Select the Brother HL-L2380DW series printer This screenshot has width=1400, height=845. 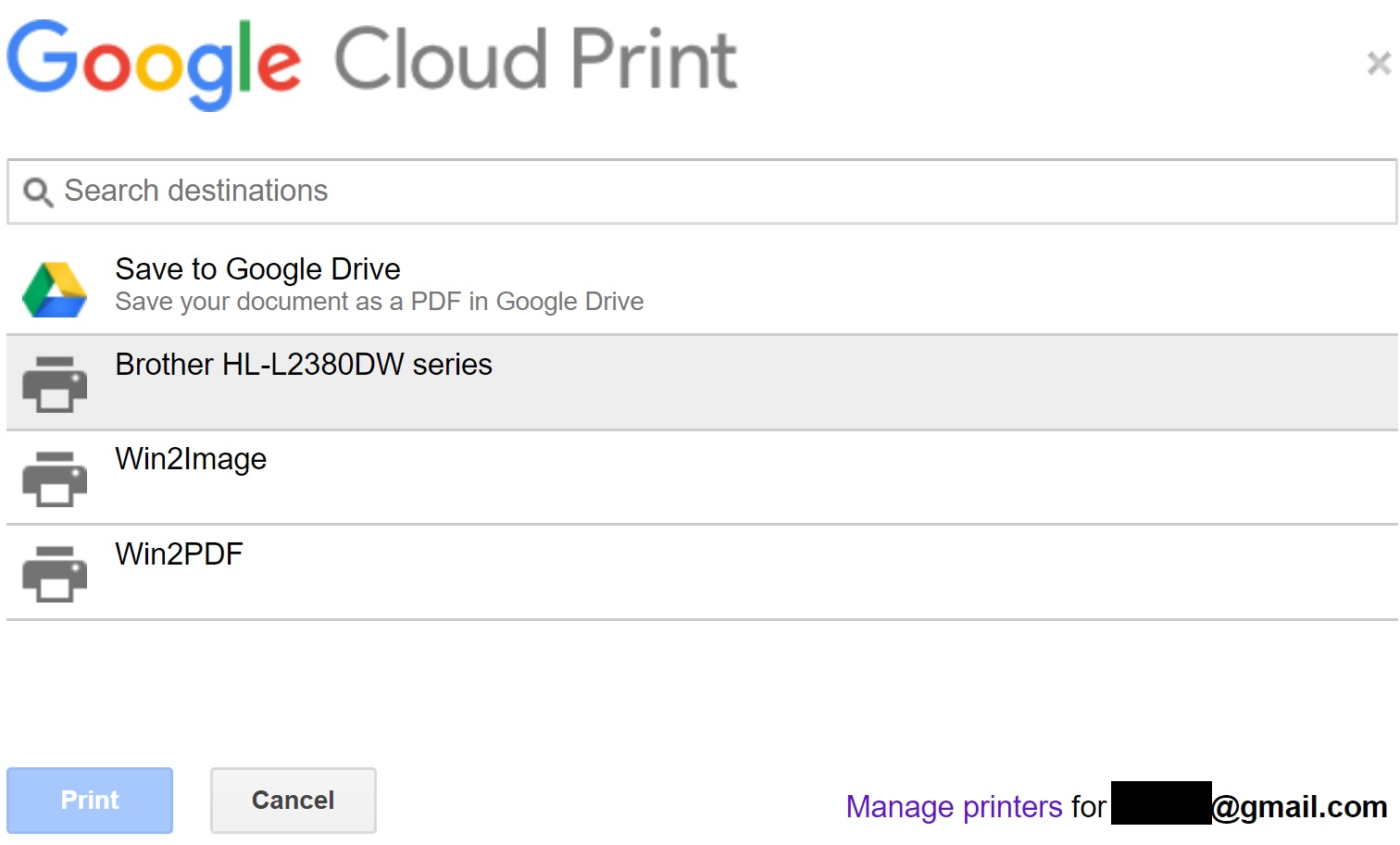(303, 365)
